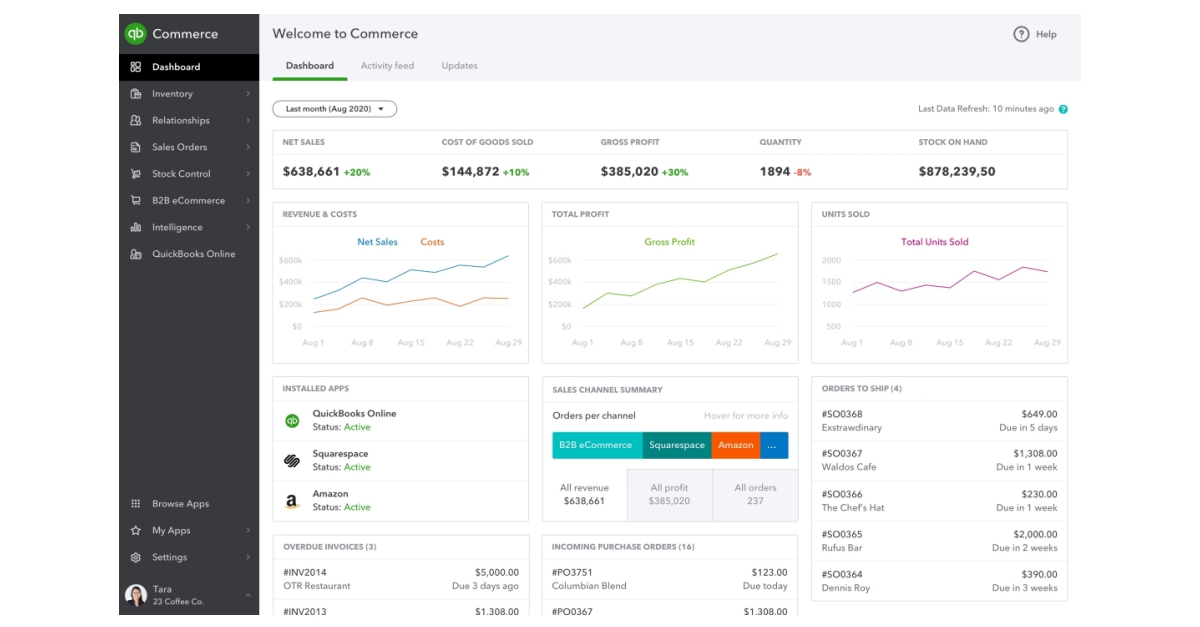Open the QuickBooks Online sidebar item
Image resolution: width=1200 pixels, height=627 pixels.
coord(195,253)
